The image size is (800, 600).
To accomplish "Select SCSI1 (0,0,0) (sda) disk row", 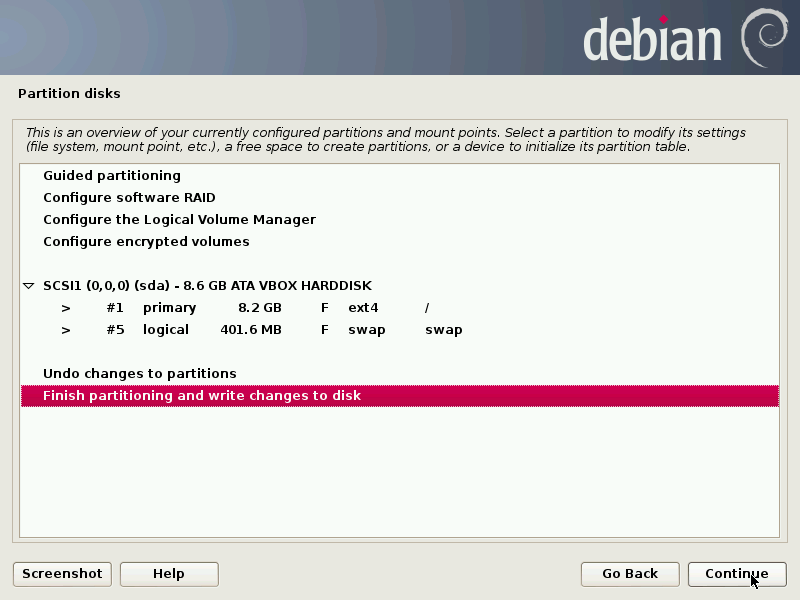I will (x=400, y=286).
